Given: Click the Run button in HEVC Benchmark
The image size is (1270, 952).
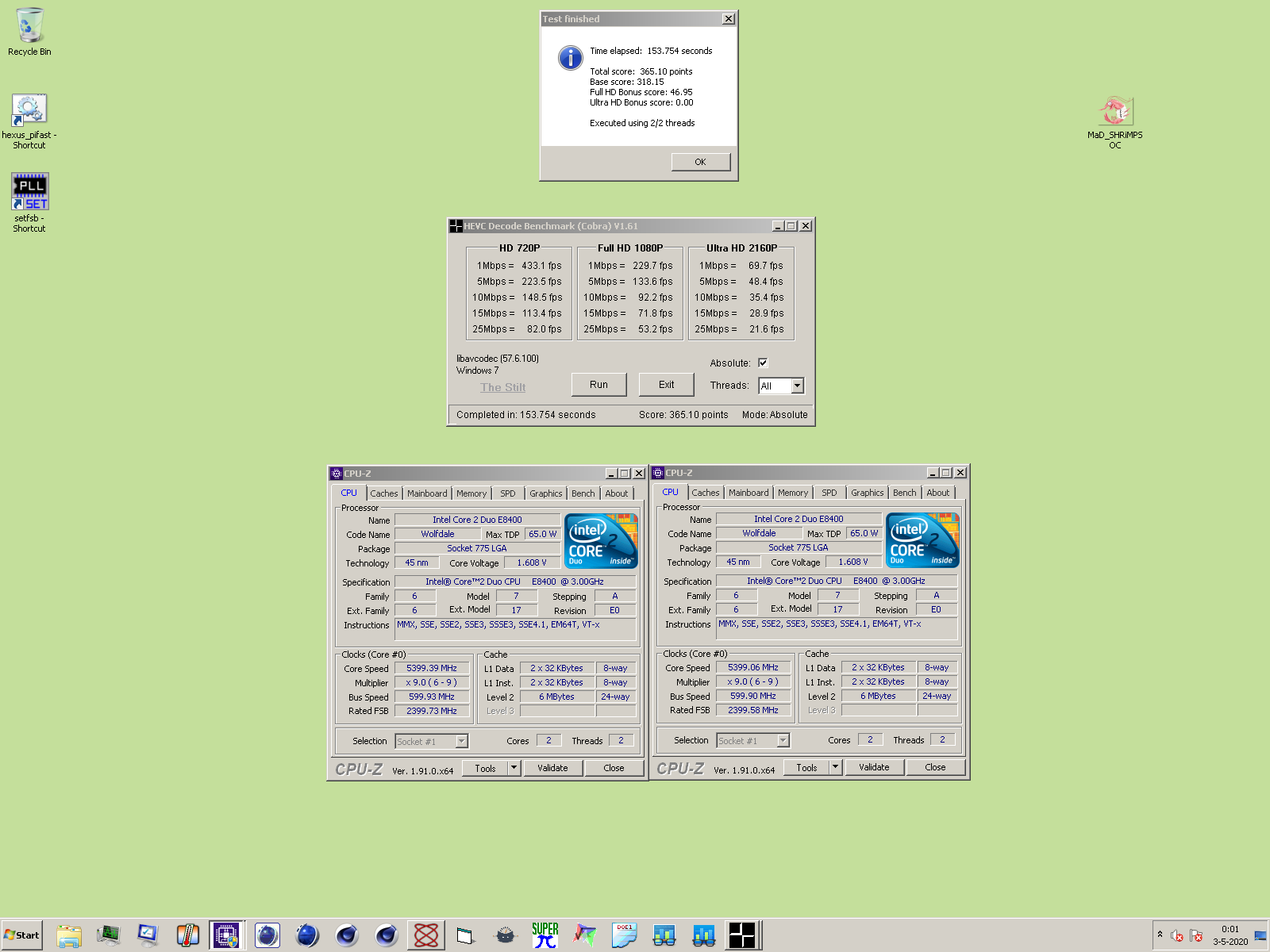Looking at the screenshot, I should coord(598,385).
